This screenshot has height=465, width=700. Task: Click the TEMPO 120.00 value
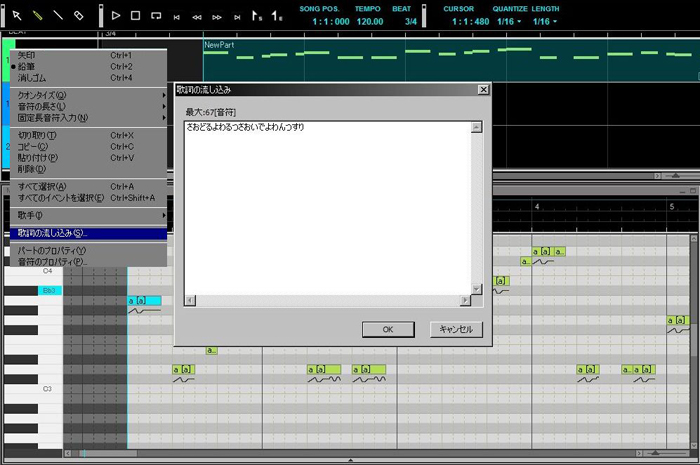[368, 21]
